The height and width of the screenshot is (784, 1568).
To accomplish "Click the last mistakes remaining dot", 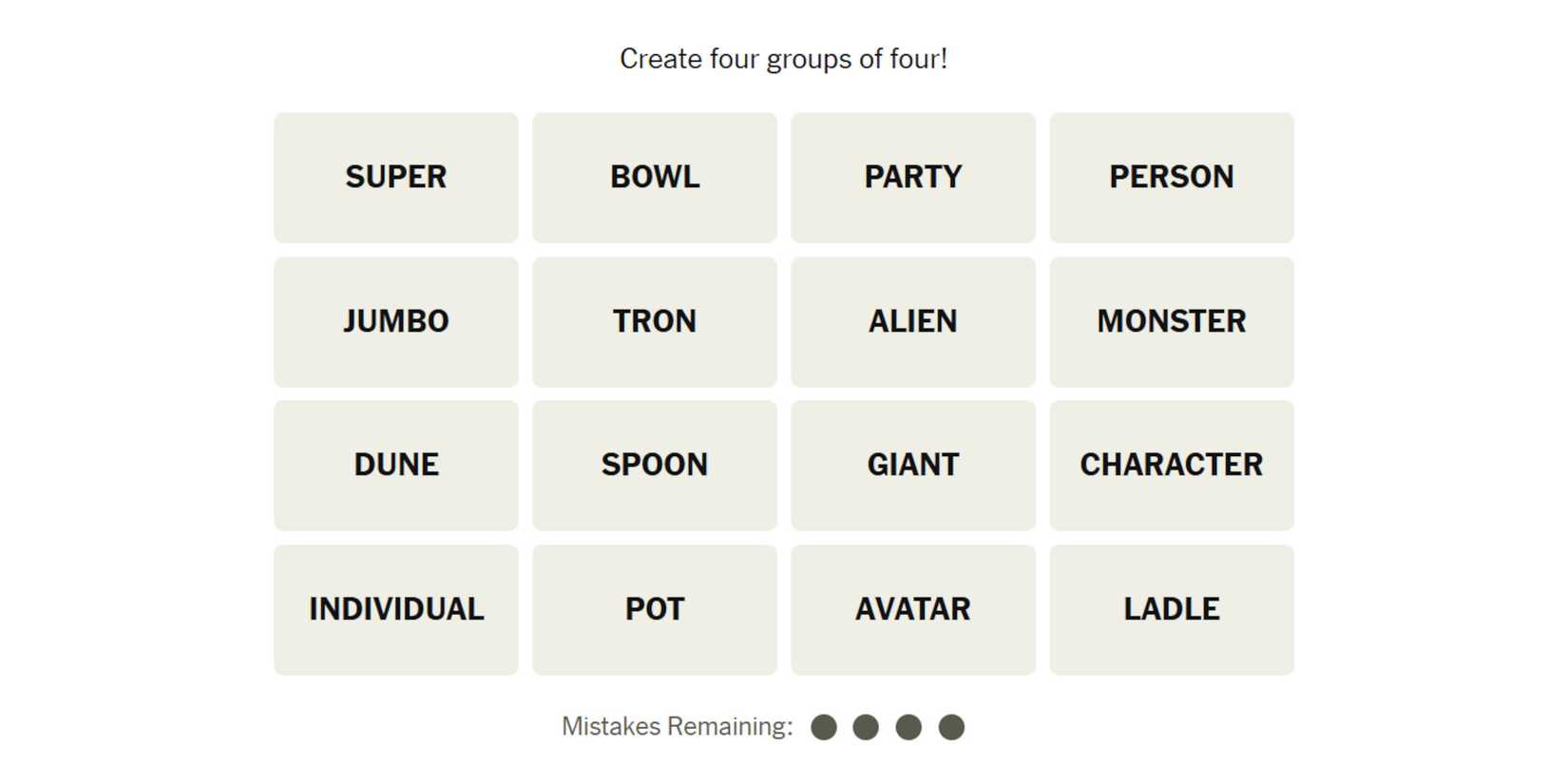I will point(951,727).
